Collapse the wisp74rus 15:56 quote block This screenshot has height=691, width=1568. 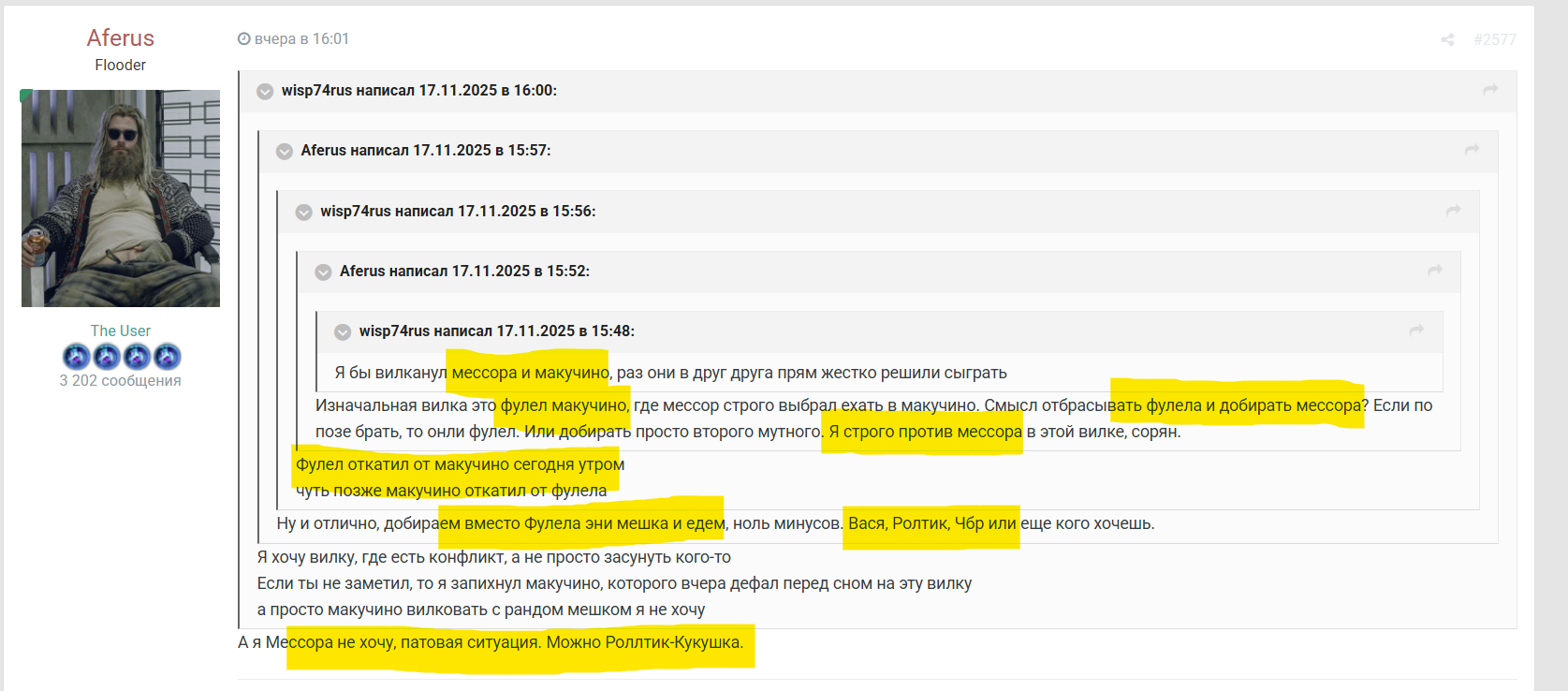tap(304, 212)
